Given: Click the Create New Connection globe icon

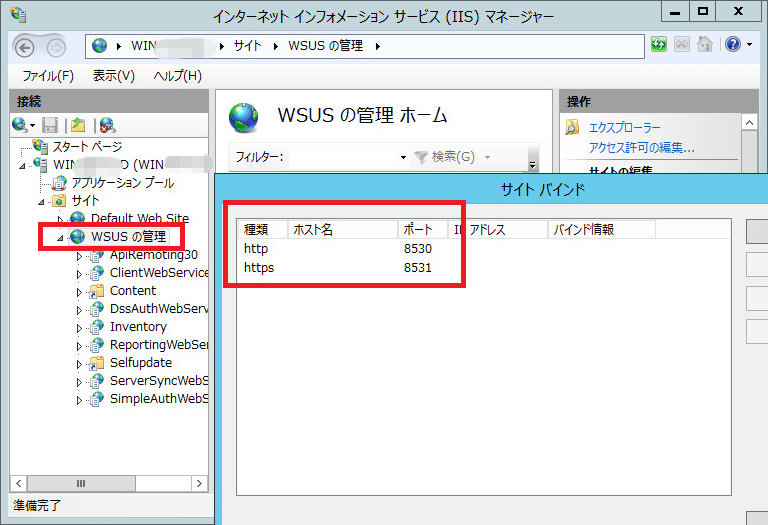Looking at the screenshot, I should (20, 125).
